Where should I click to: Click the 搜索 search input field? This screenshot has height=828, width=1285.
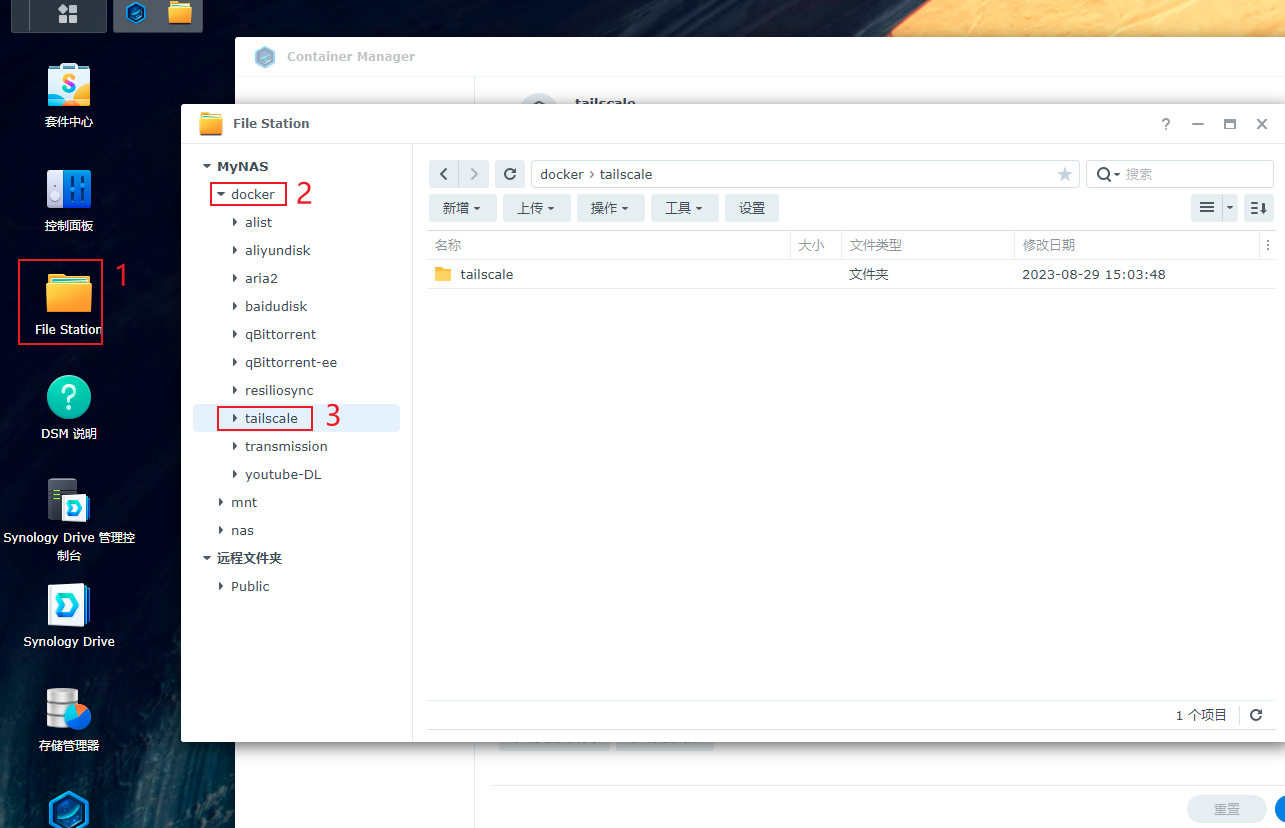[1195, 174]
